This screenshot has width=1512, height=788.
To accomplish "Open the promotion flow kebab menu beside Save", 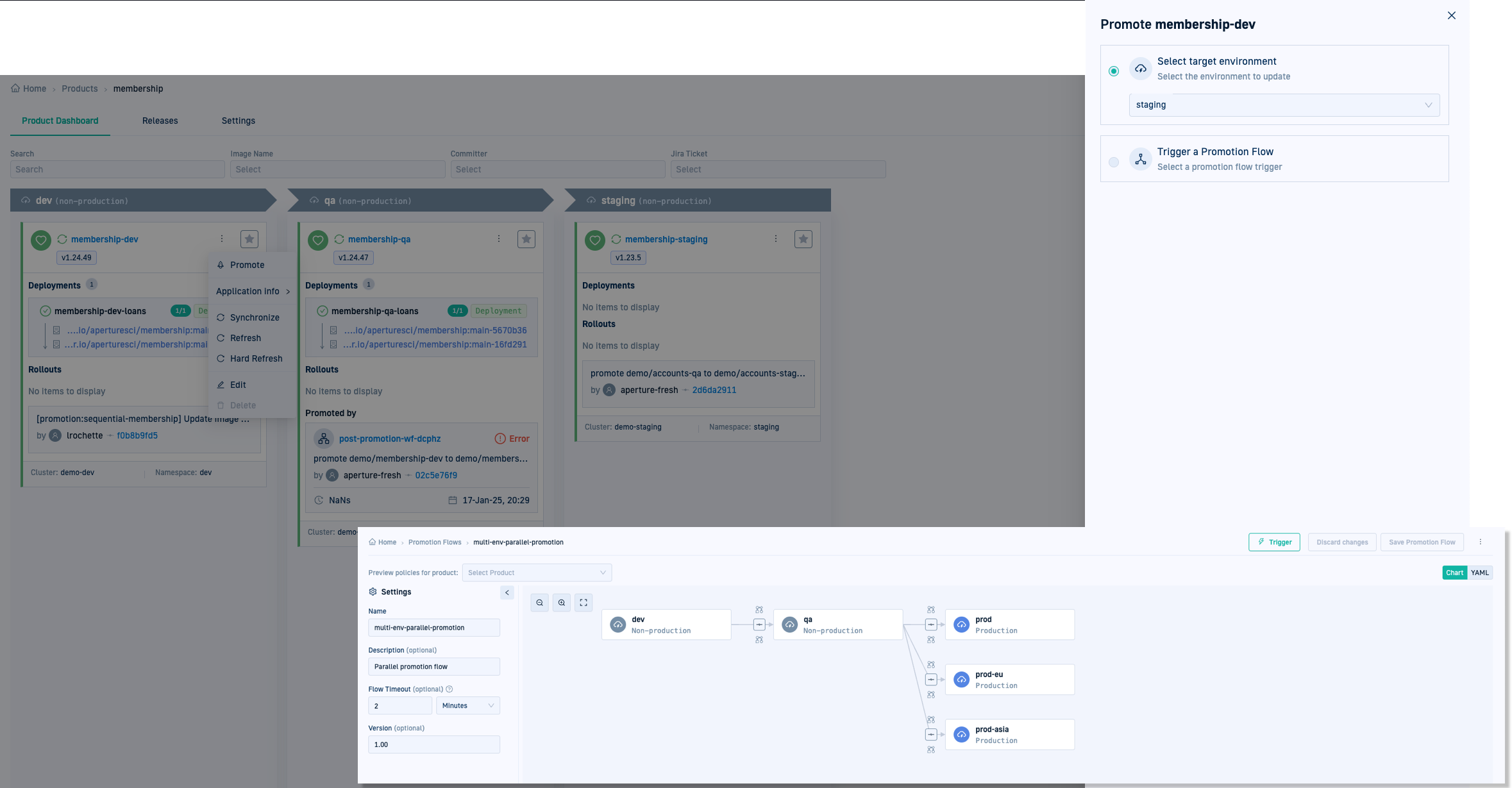I will pos(1480,542).
